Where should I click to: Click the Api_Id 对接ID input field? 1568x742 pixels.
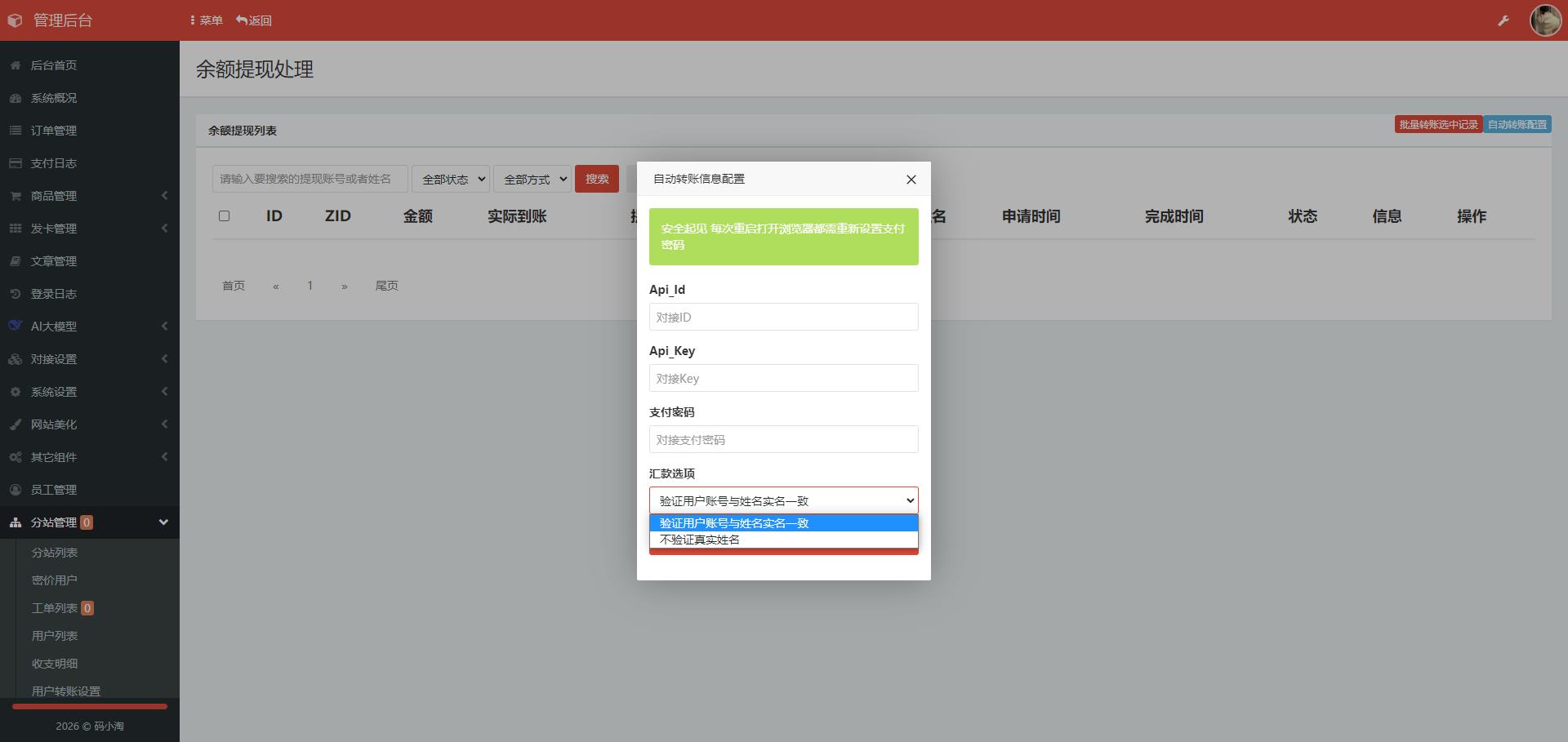coord(783,317)
